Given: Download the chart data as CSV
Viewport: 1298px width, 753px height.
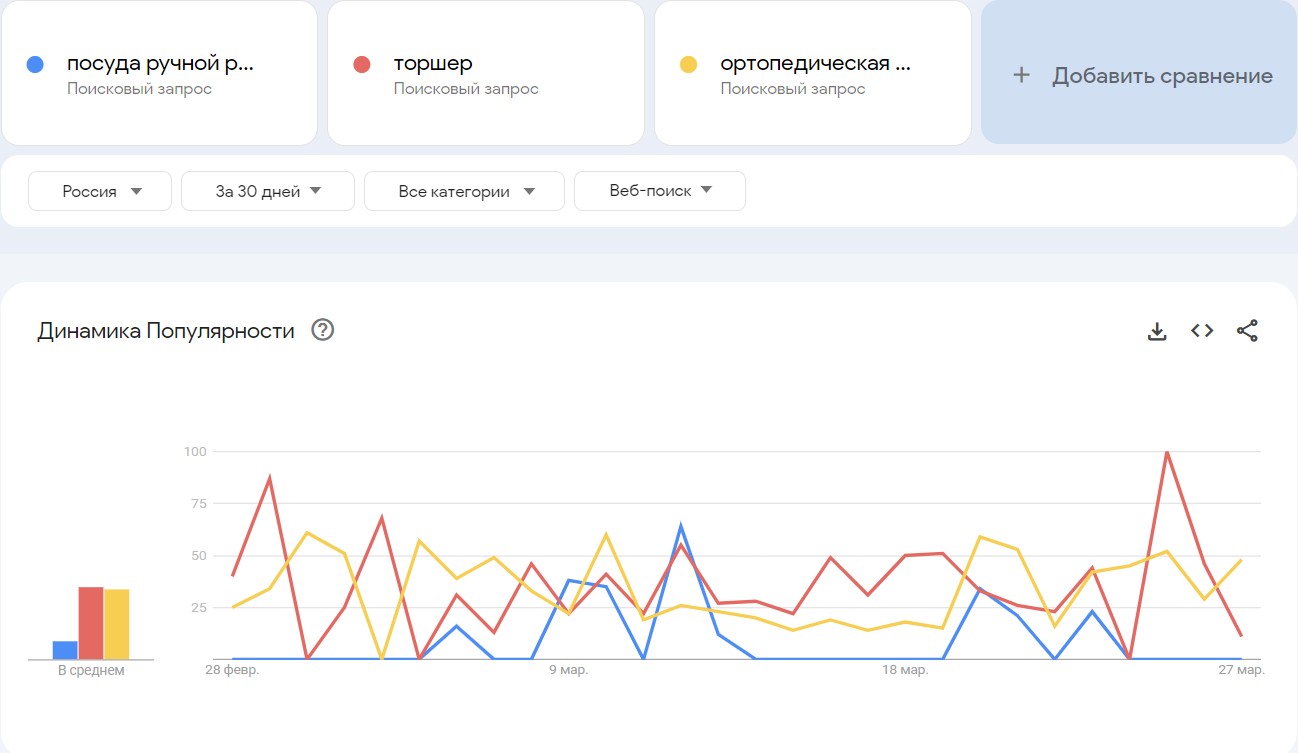Looking at the screenshot, I should point(1157,331).
